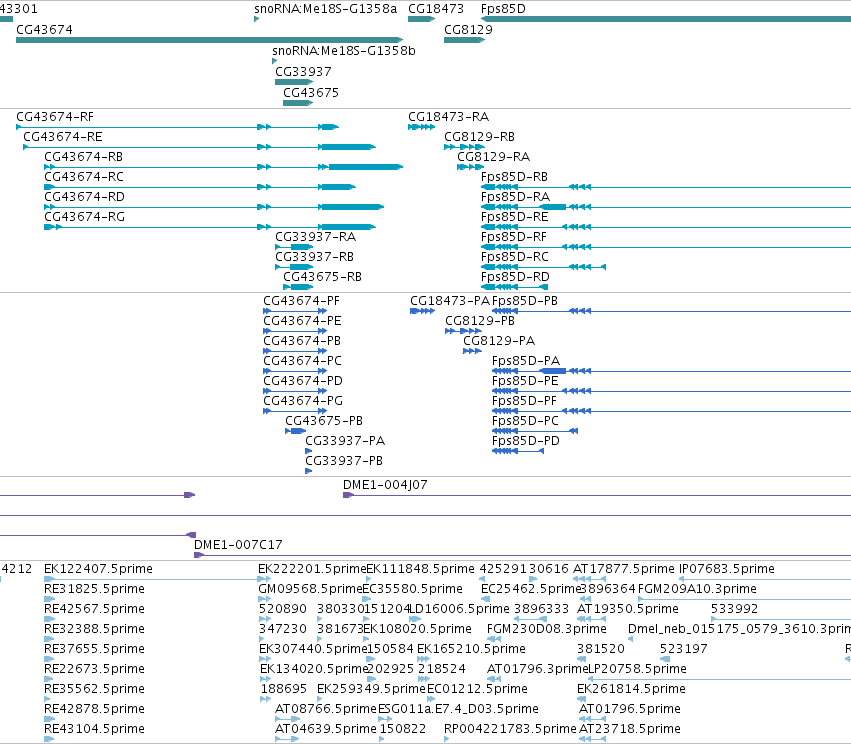Select the snoRNA:Me18S-G1358b gene label
Viewport: 851px width, 744px height.
tap(344, 50)
